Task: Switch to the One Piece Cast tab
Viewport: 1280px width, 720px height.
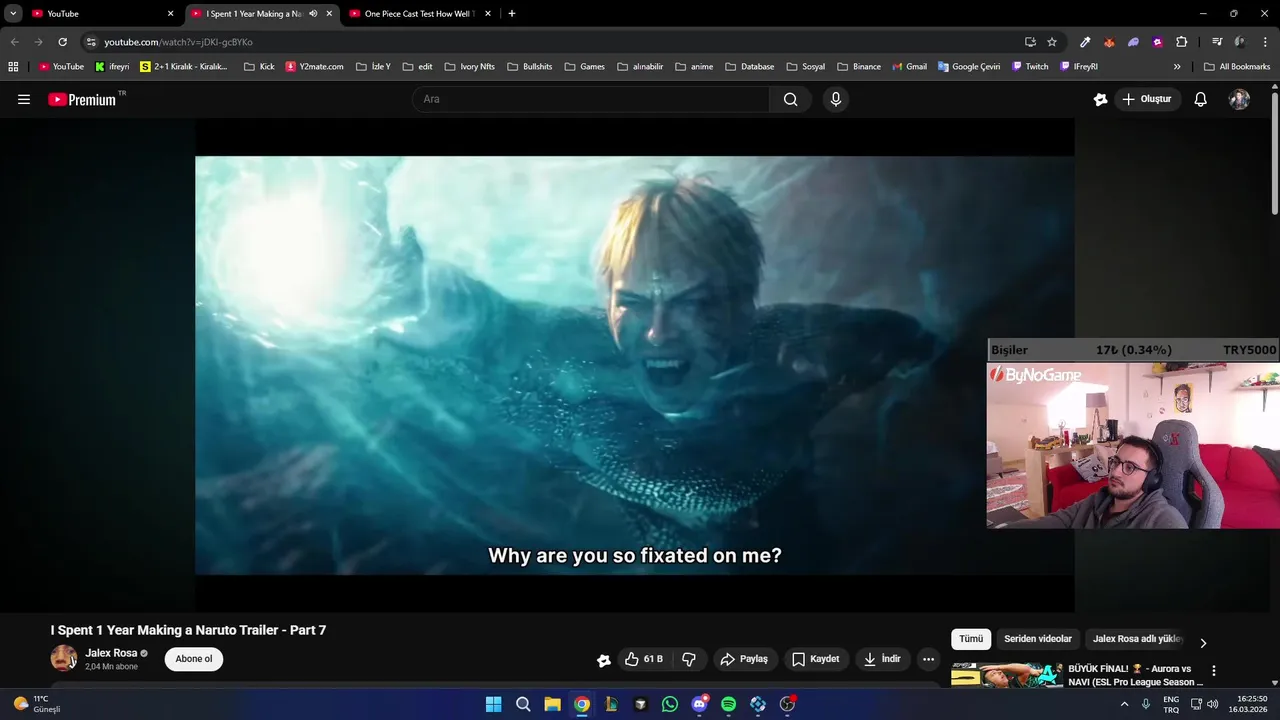Action: [x=420, y=14]
